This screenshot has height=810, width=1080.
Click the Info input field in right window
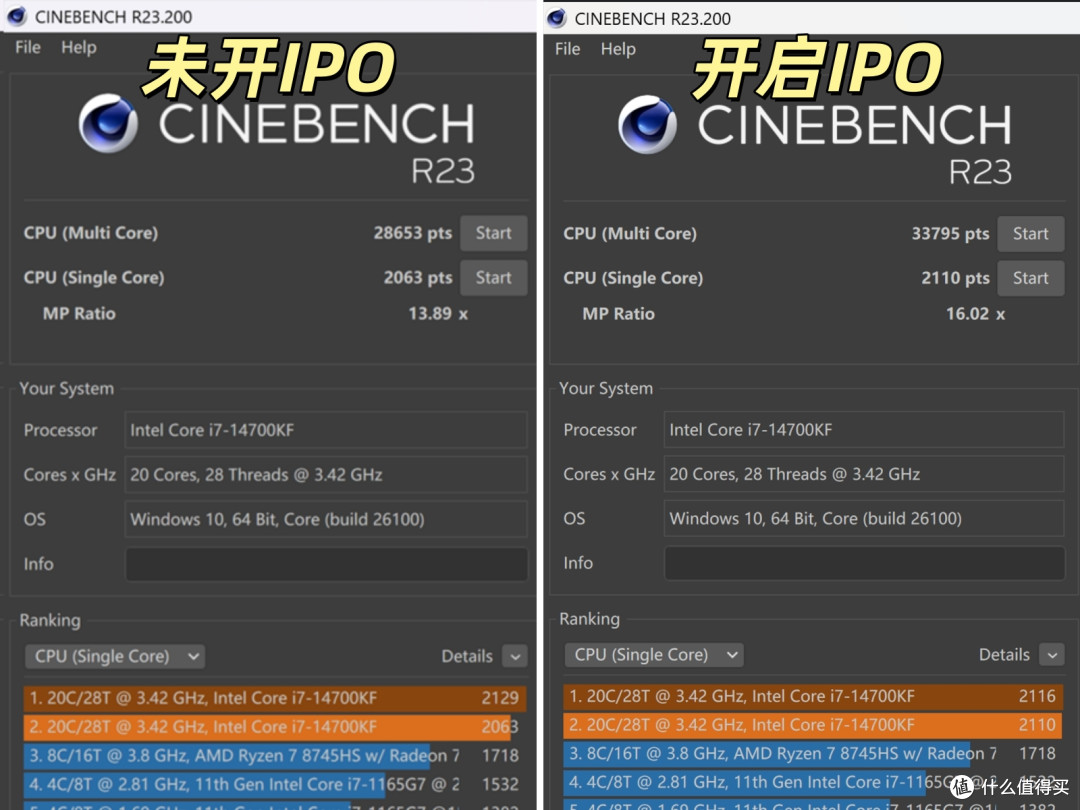click(x=864, y=563)
